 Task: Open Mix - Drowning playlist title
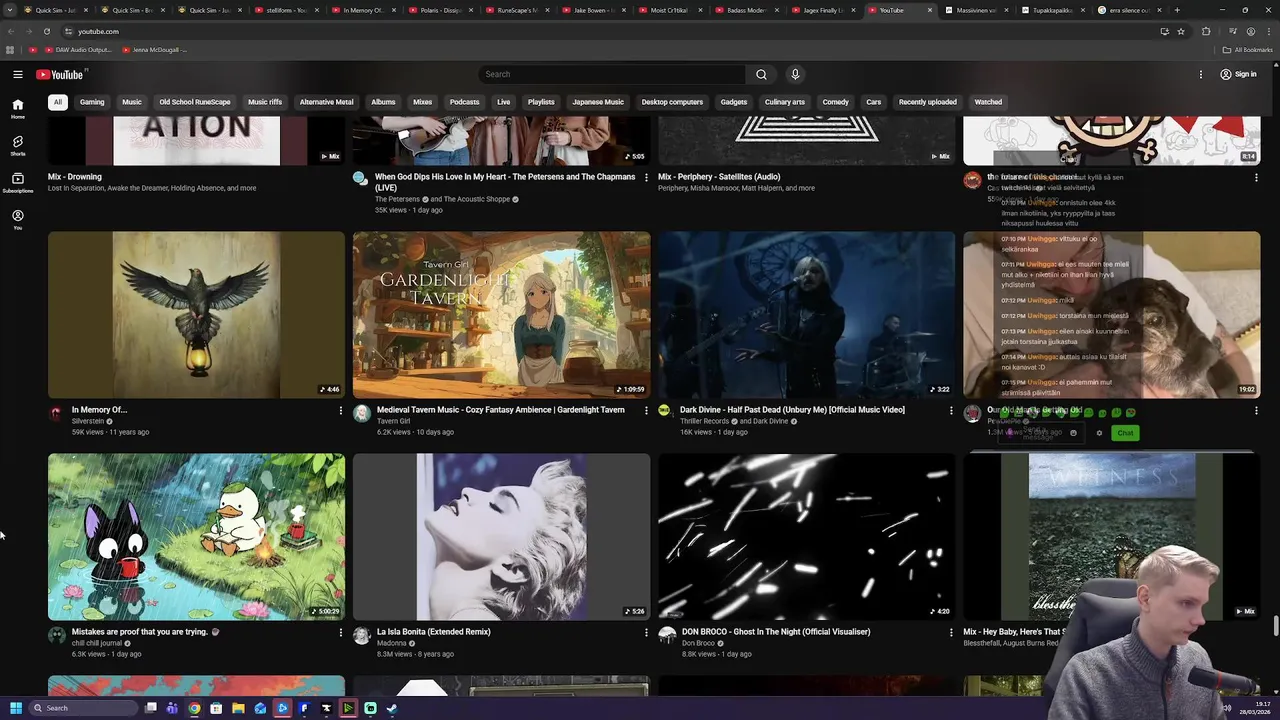tap(75, 177)
